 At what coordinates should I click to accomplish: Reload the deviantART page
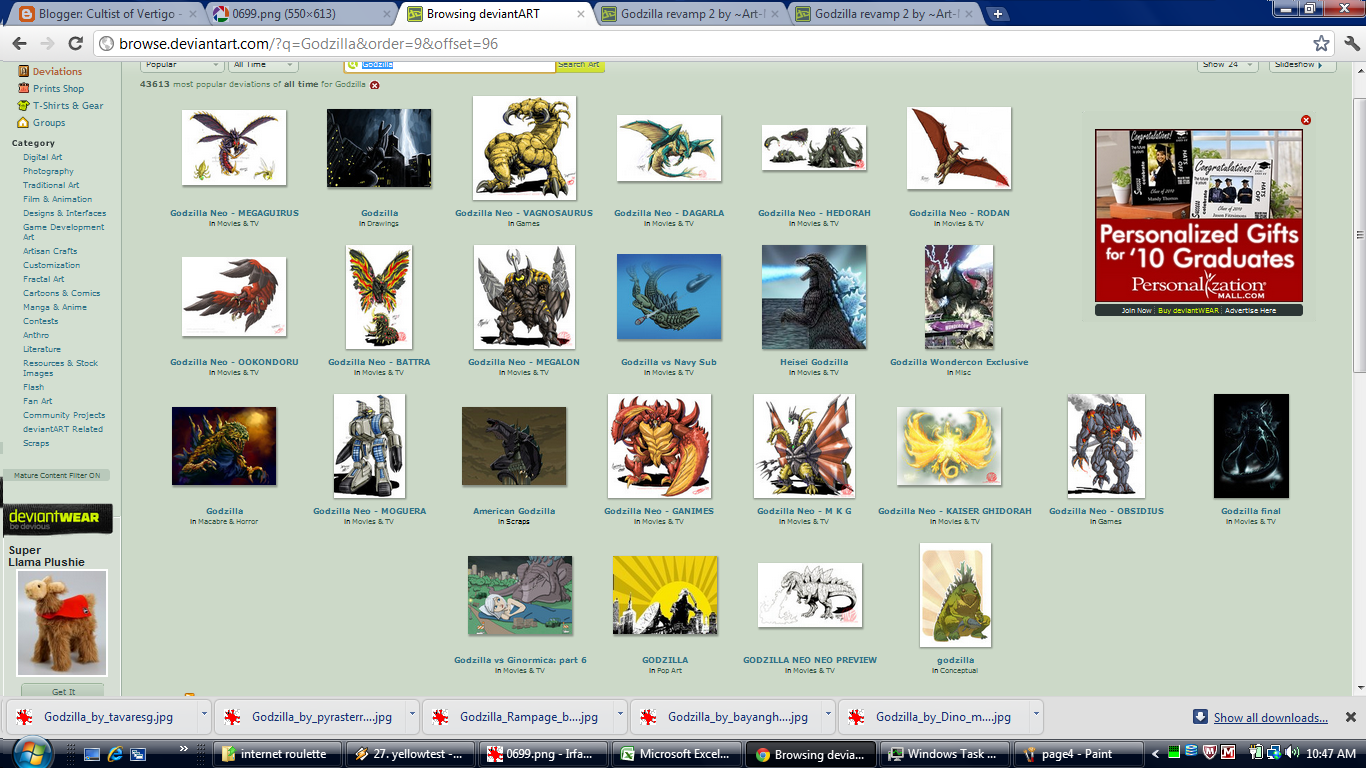pos(75,44)
